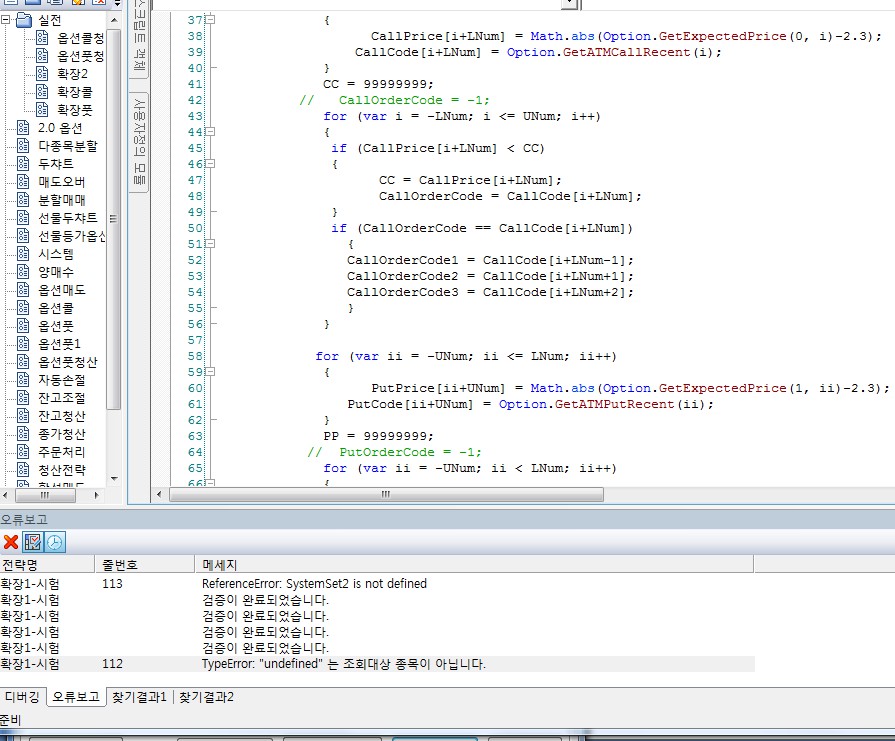The width and height of the screenshot is (895, 741).
Task: Click the 자동손절 script file icon
Action: point(23,380)
